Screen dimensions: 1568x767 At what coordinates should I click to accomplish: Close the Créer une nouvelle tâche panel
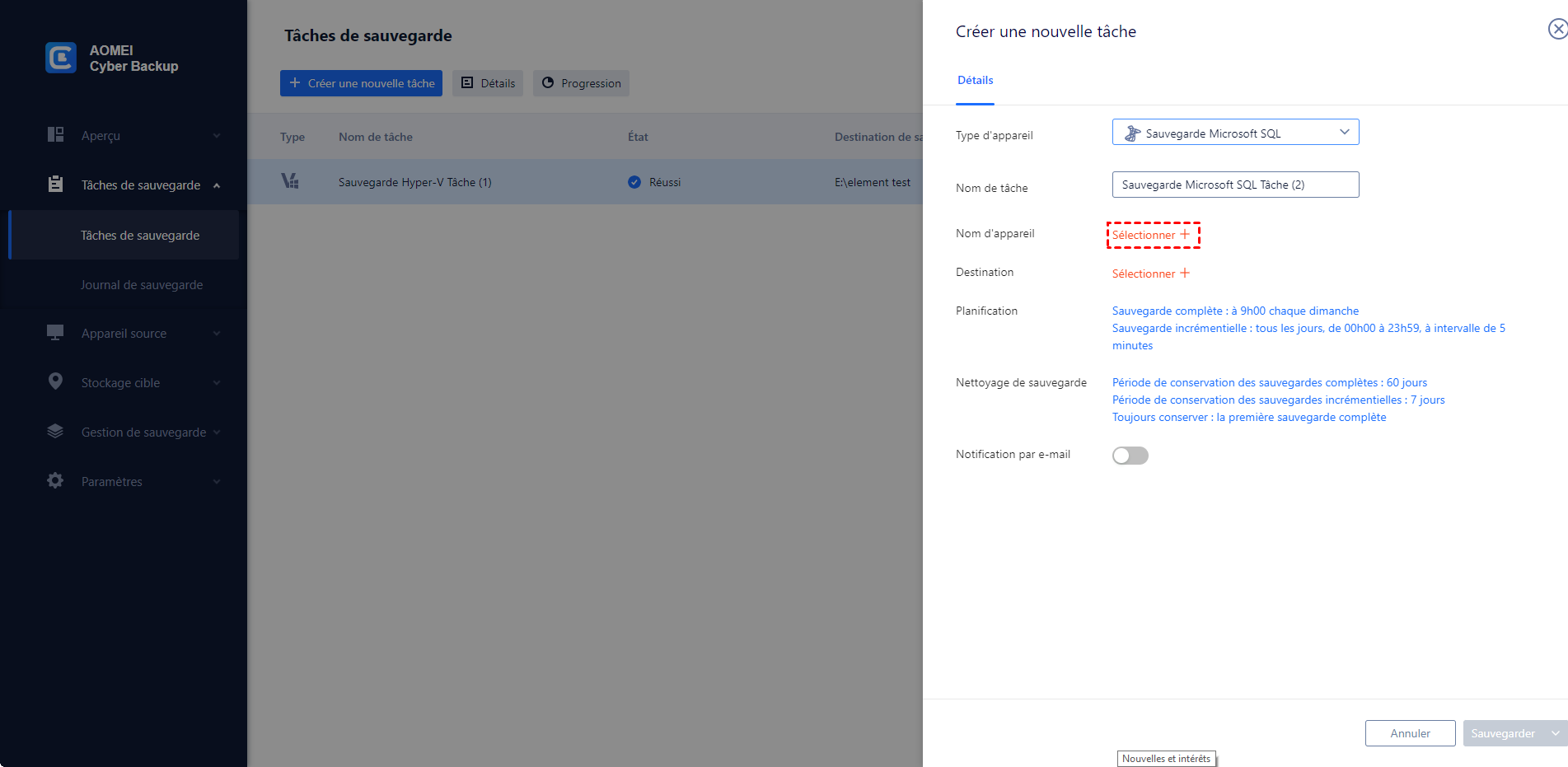pos(1557,30)
